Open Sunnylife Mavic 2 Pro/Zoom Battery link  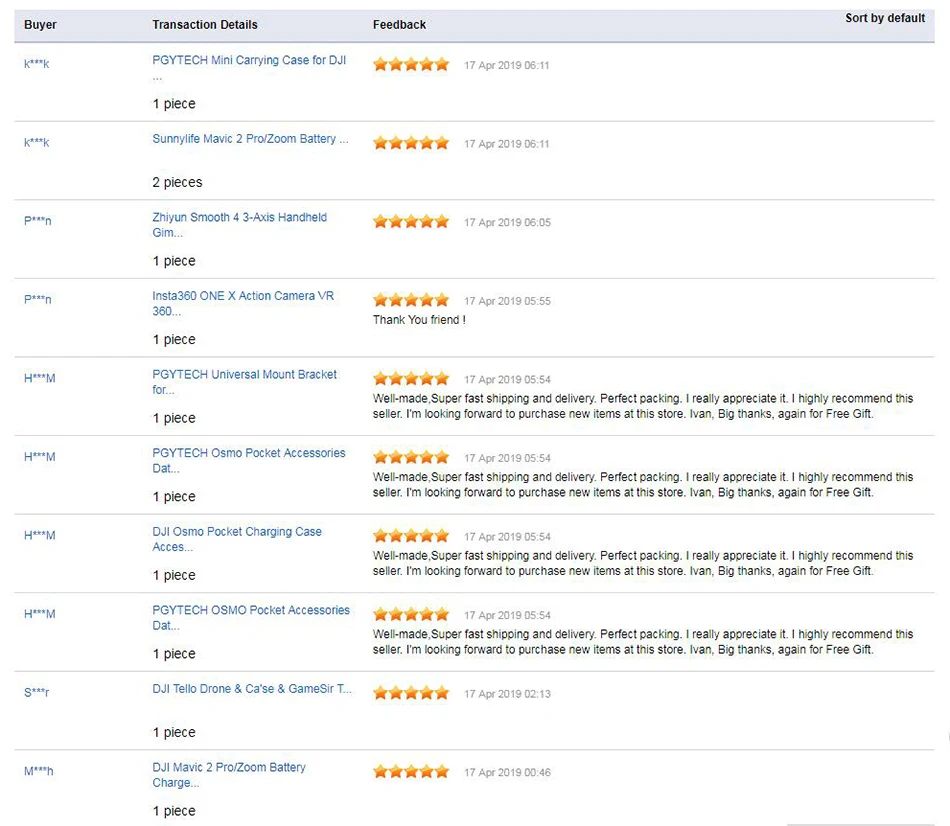(250, 139)
